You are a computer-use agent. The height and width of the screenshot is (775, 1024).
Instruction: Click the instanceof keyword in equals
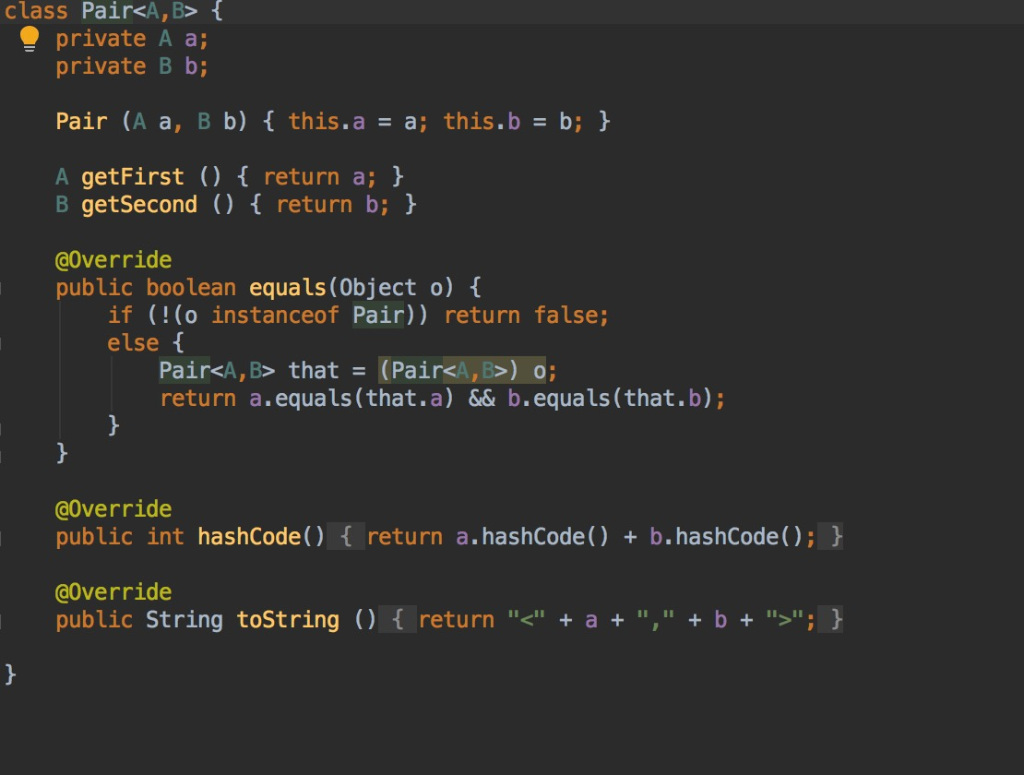[x=274, y=315]
